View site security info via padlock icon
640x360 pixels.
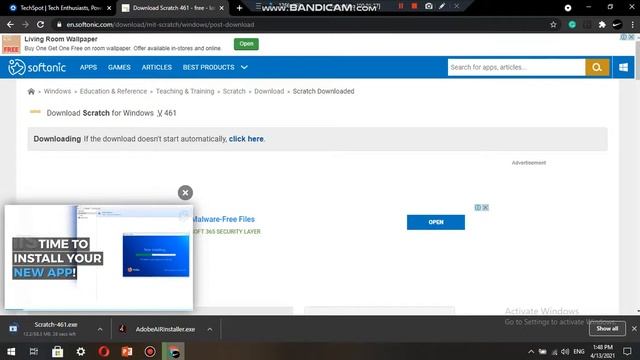59,24
